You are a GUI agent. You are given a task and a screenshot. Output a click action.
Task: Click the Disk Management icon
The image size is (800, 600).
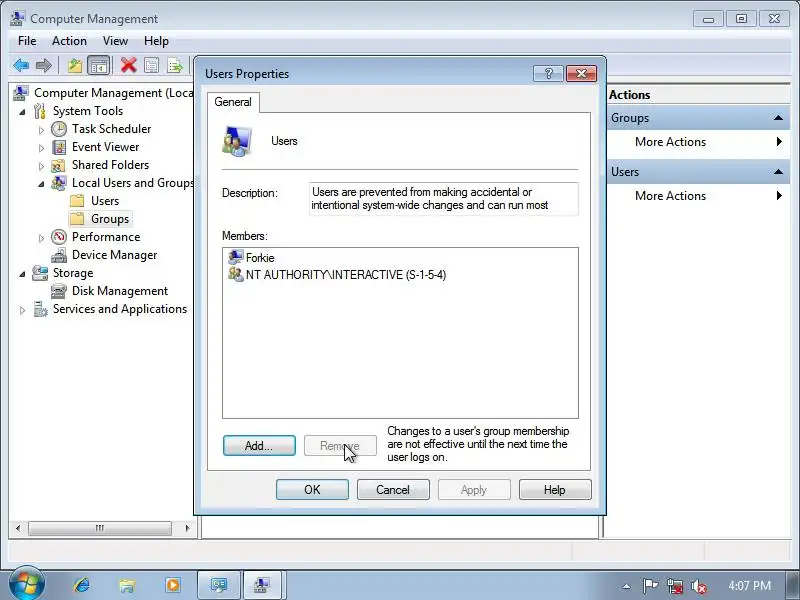point(59,291)
